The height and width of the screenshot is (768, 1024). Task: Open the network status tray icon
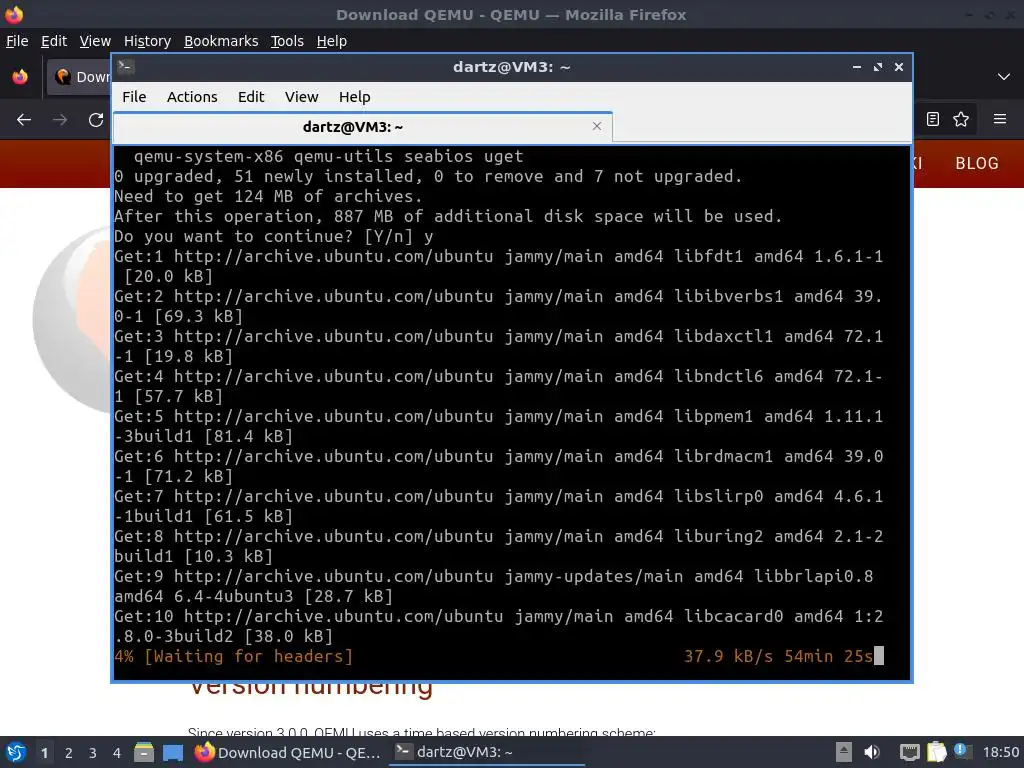[909, 752]
